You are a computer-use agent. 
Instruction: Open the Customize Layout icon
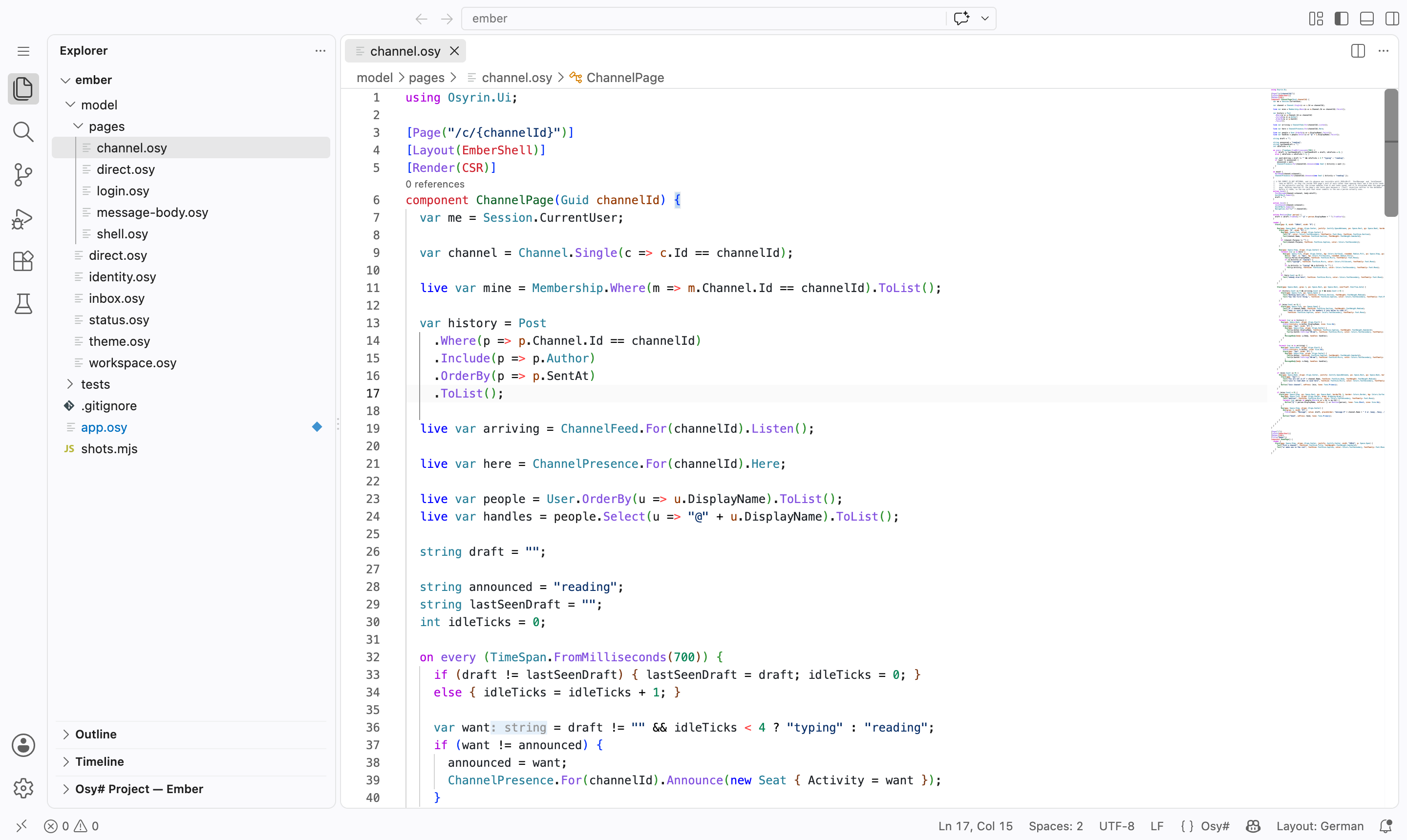(1316, 19)
